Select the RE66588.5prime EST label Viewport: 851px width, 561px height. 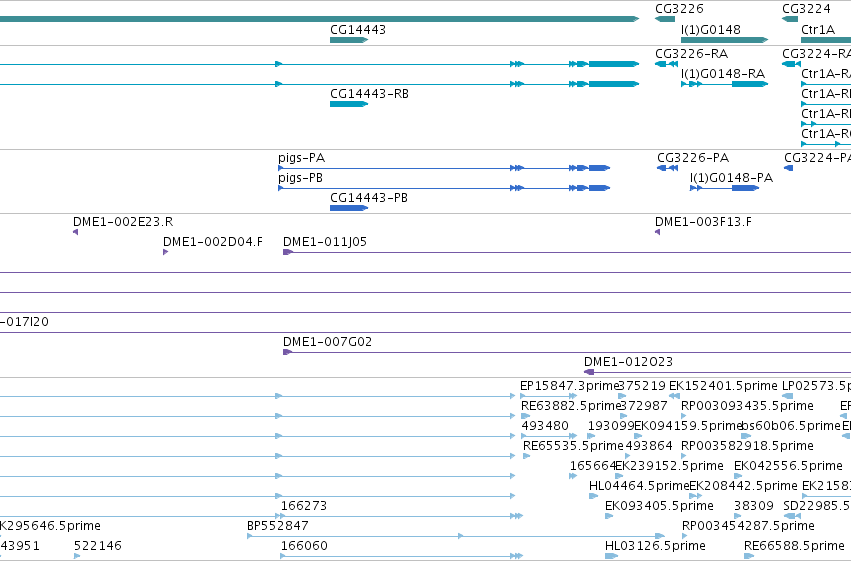point(794,546)
